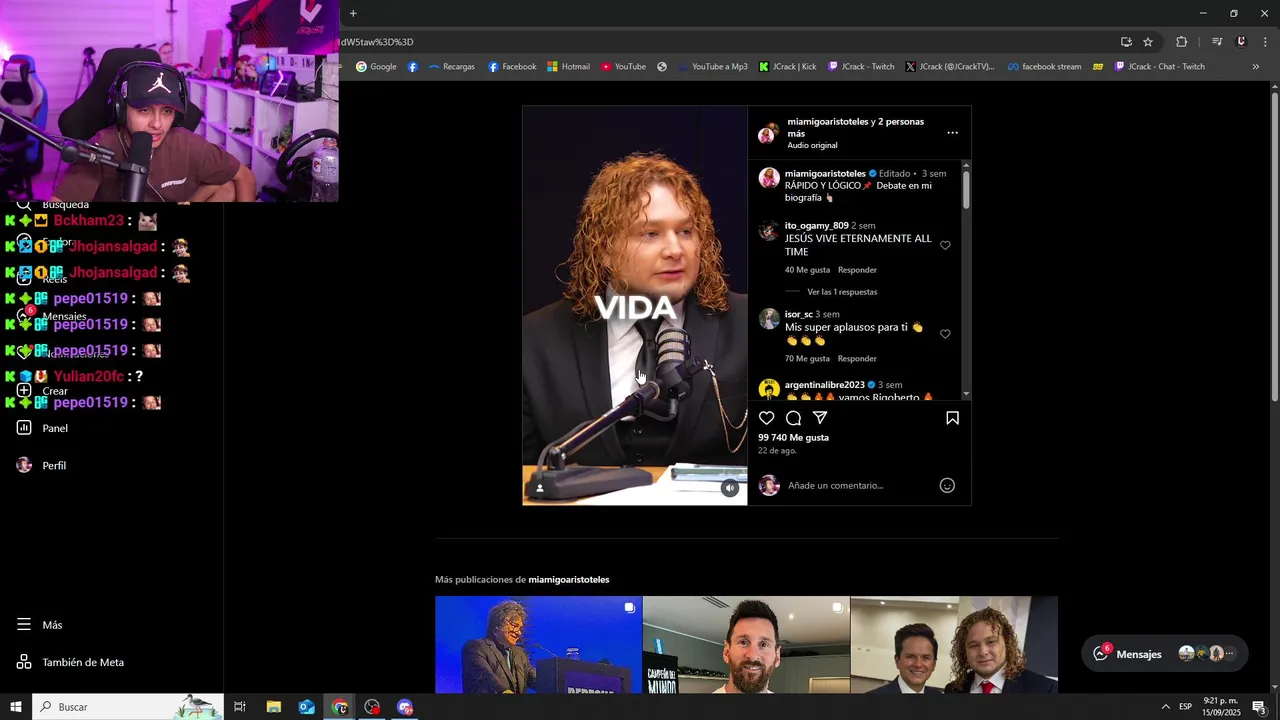Open floating Mensajes button

1165,654
